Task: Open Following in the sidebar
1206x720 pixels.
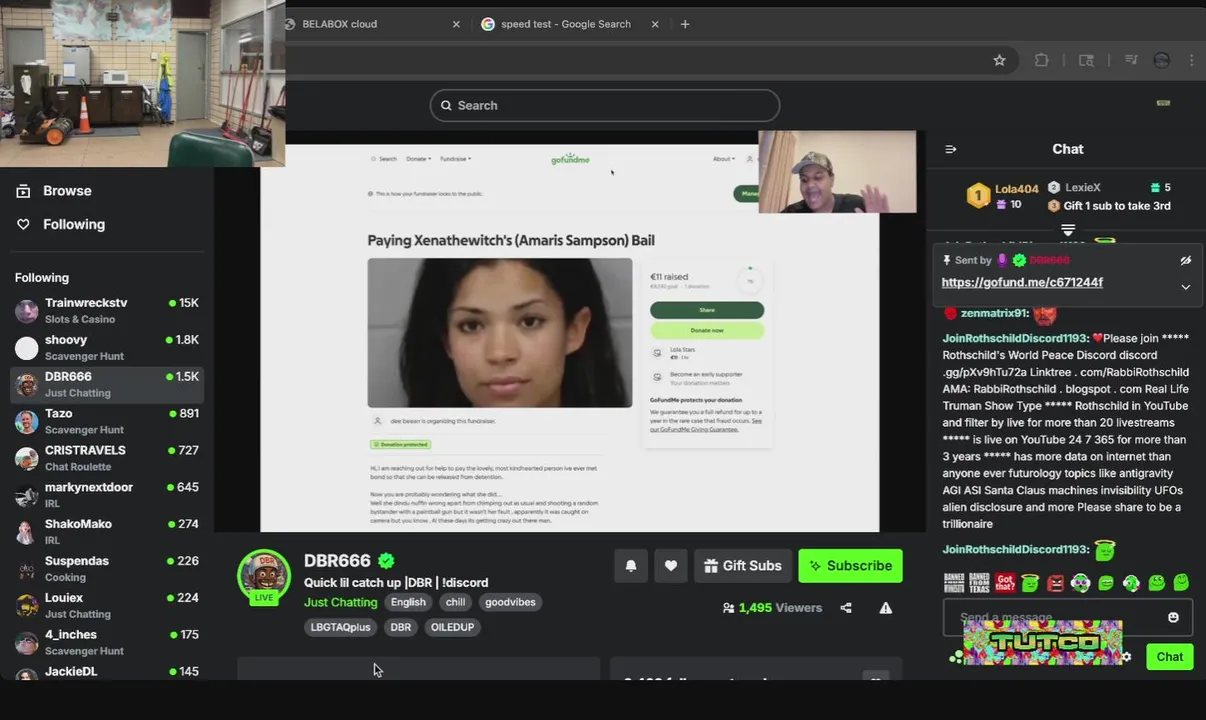Action: pos(62,224)
